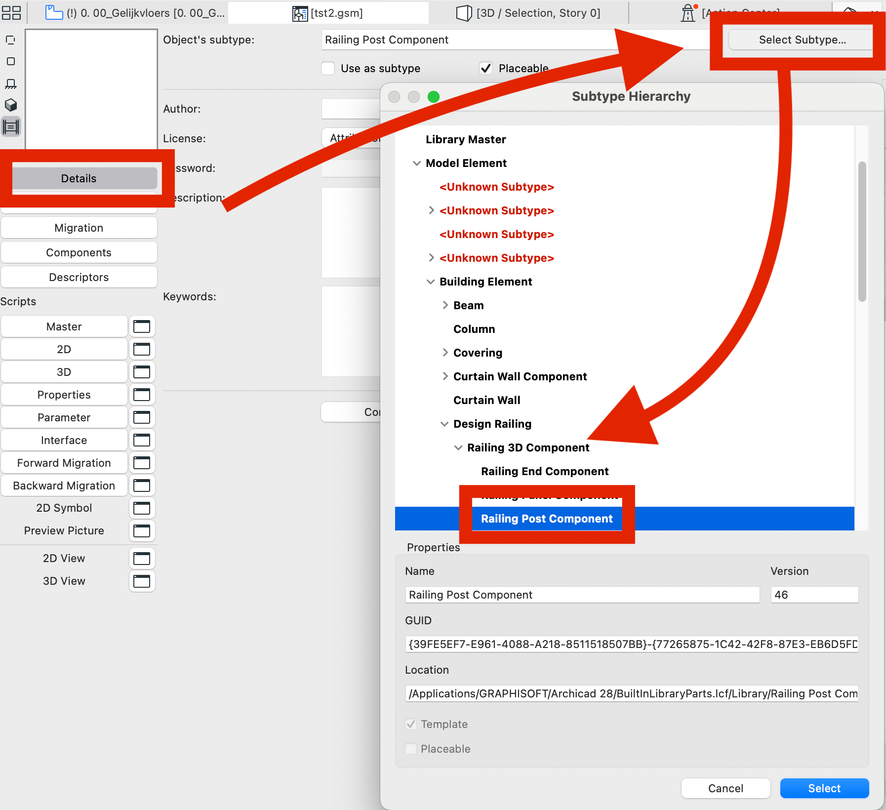Open 3D View in separate window

pyautogui.click(x=141, y=581)
